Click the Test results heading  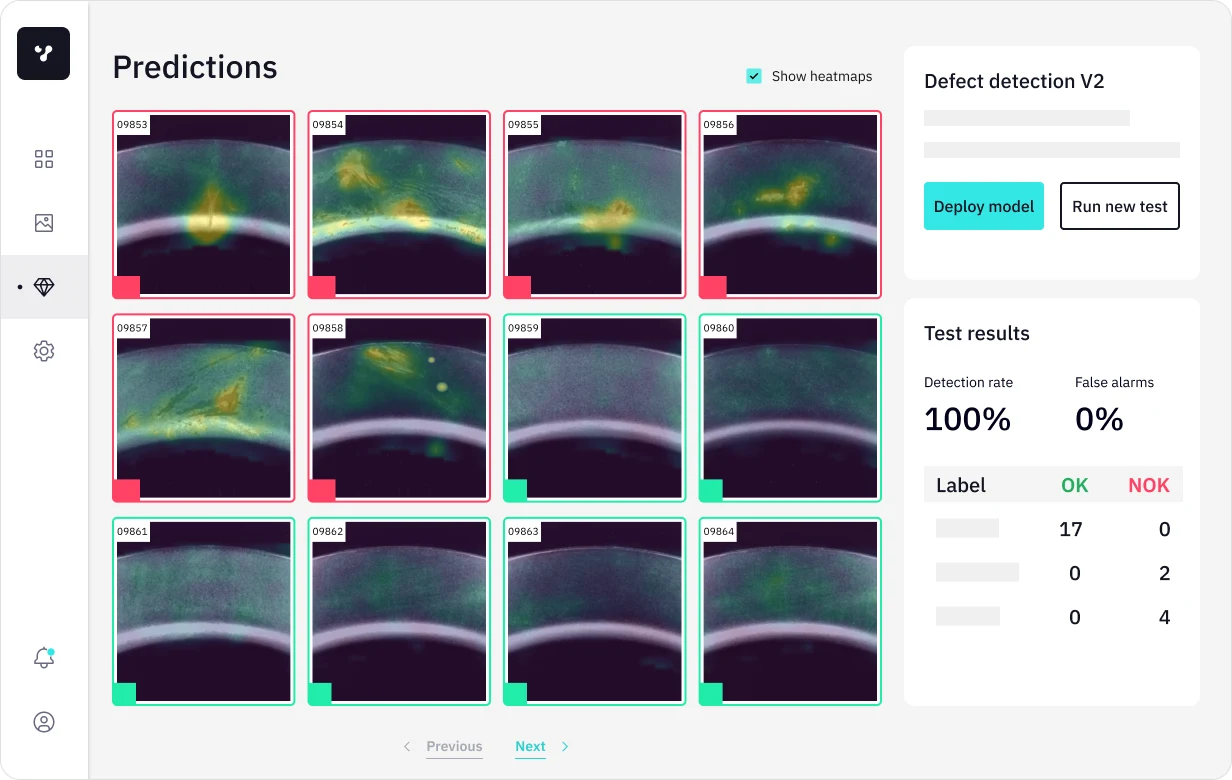(x=977, y=333)
